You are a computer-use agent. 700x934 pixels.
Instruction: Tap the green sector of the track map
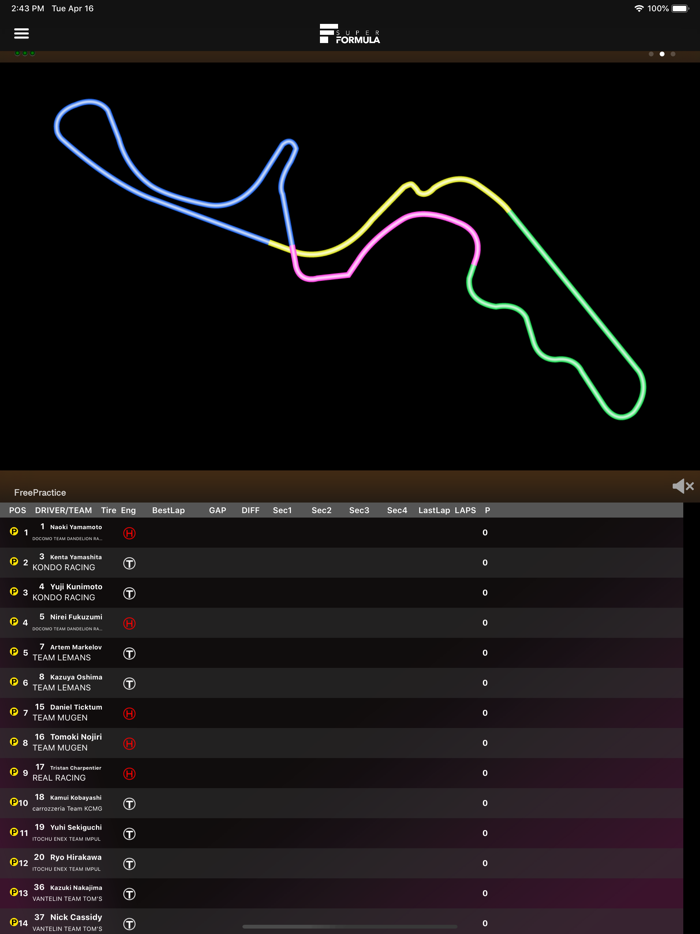point(572,288)
